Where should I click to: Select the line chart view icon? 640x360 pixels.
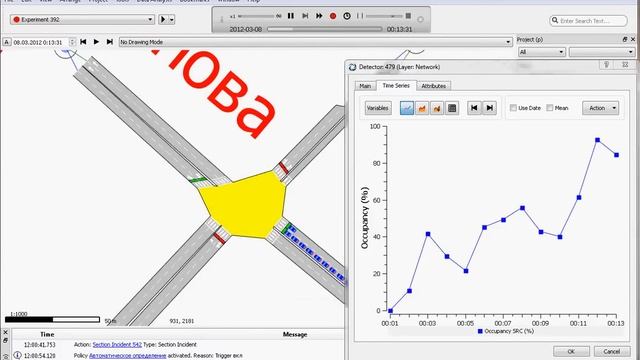(407, 108)
